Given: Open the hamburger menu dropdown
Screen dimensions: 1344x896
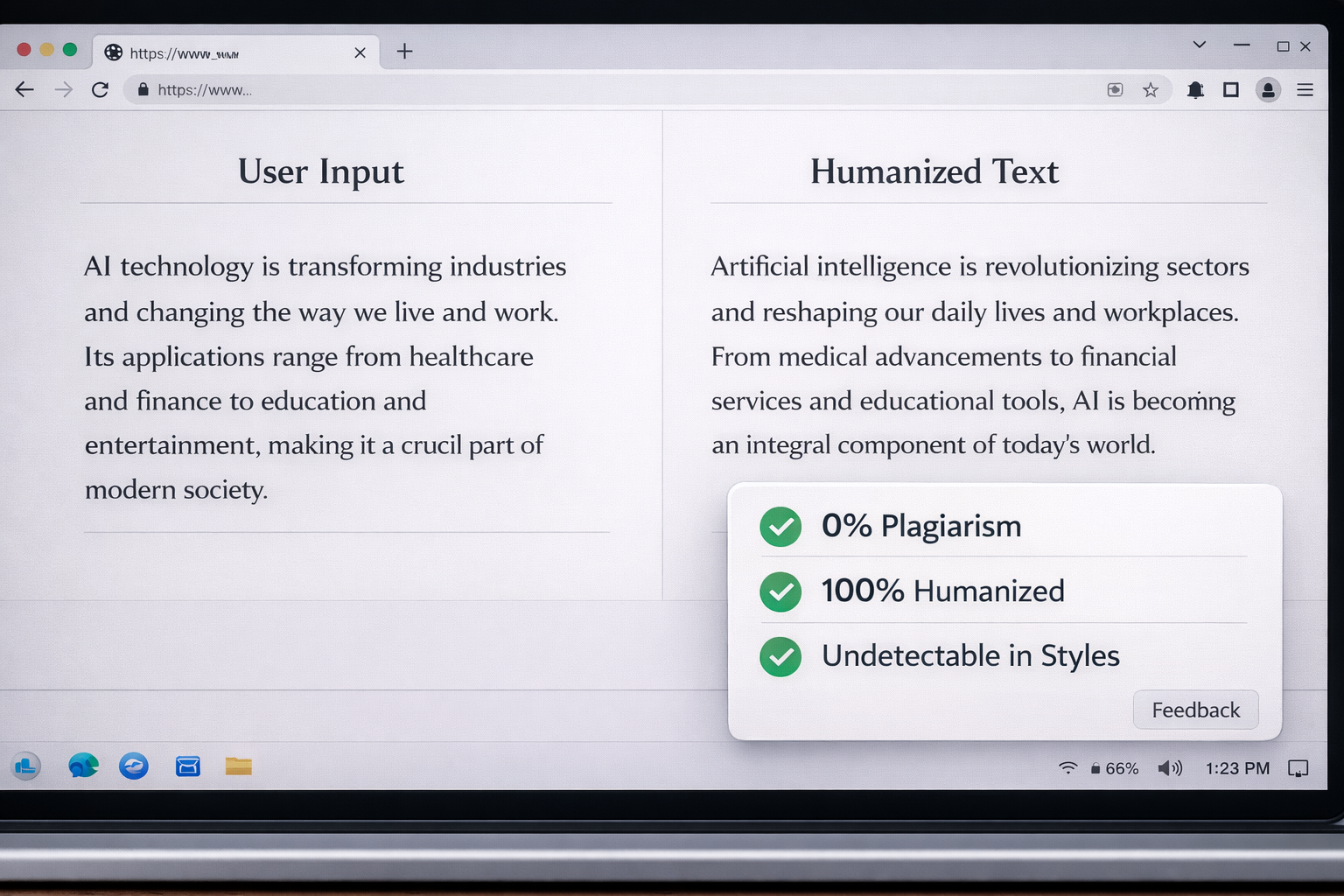Looking at the screenshot, I should pyautogui.click(x=1305, y=89).
